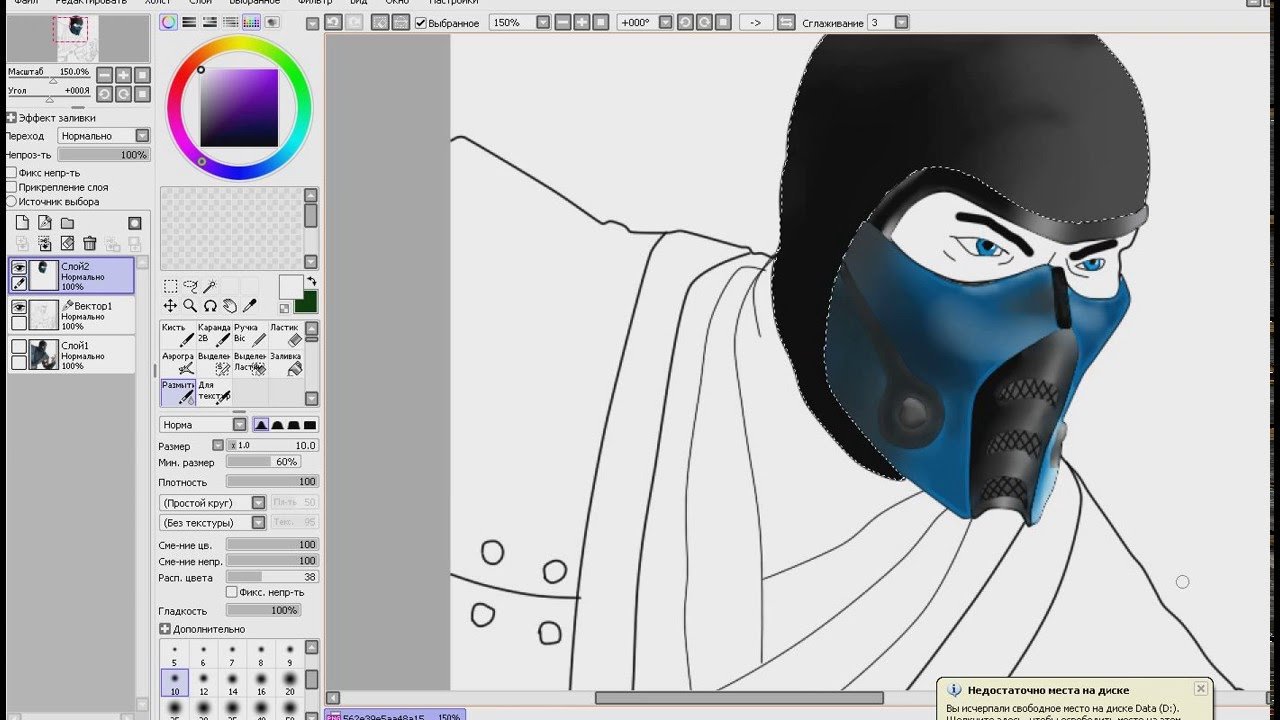This screenshot has height=720, width=1280.
Task: Delete layer with trash icon
Action: pos(89,243)
